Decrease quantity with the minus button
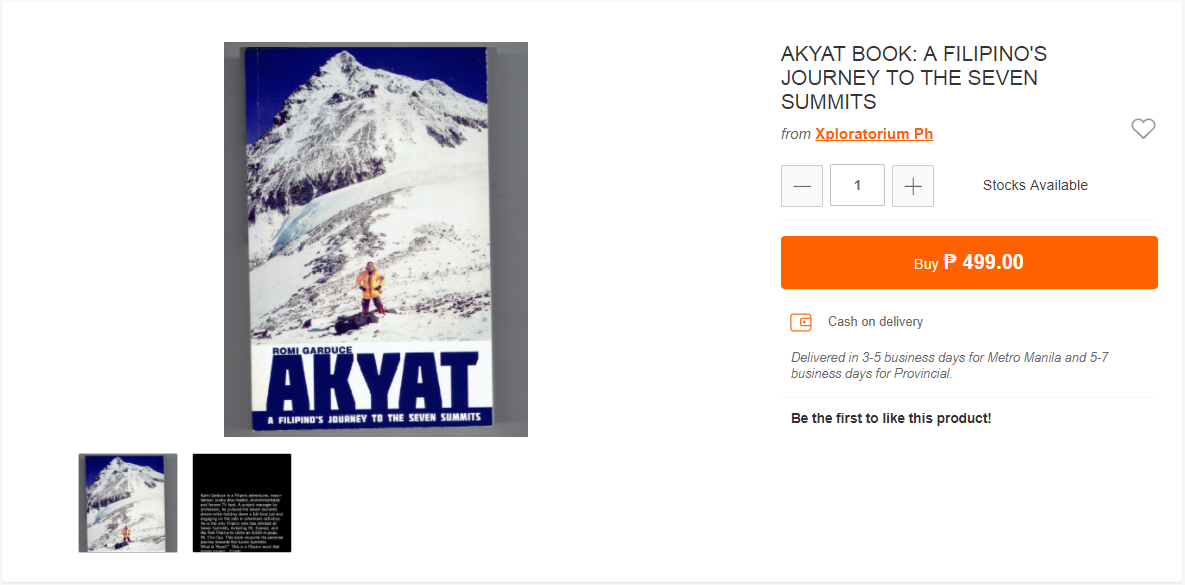The width and height of the screenshot is (1185, 585). [x=802, y=186]
